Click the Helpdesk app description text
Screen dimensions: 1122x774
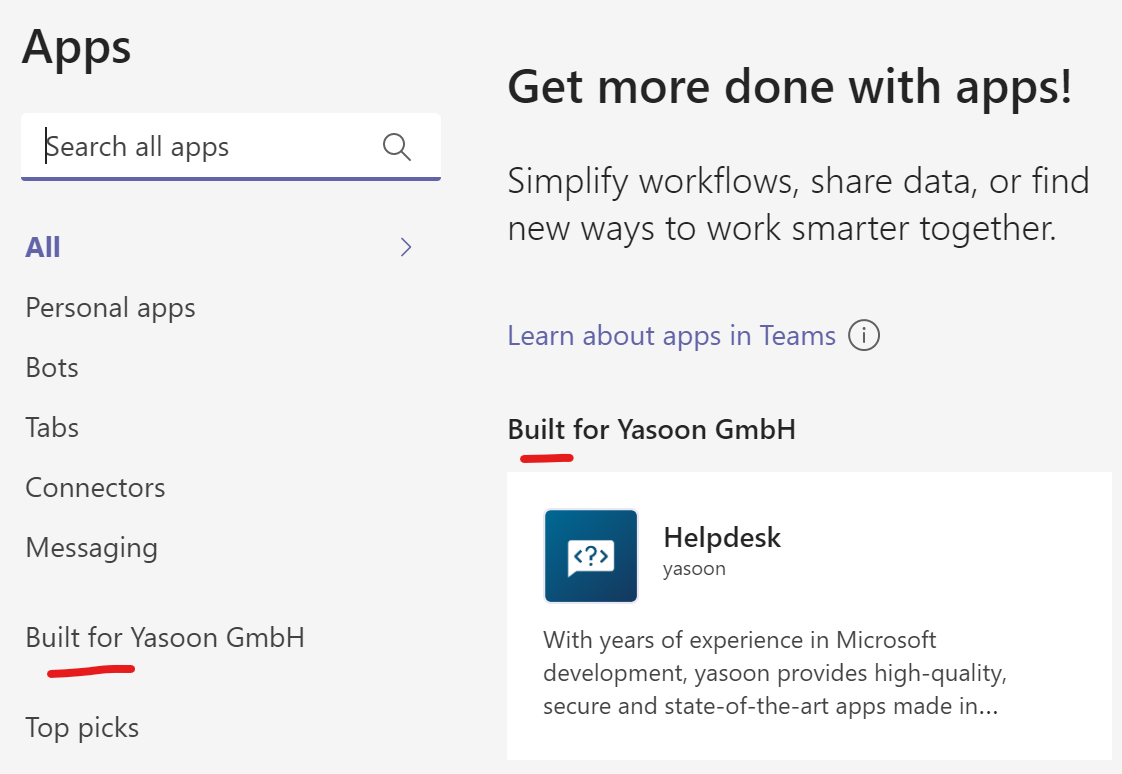pos(770,672)
